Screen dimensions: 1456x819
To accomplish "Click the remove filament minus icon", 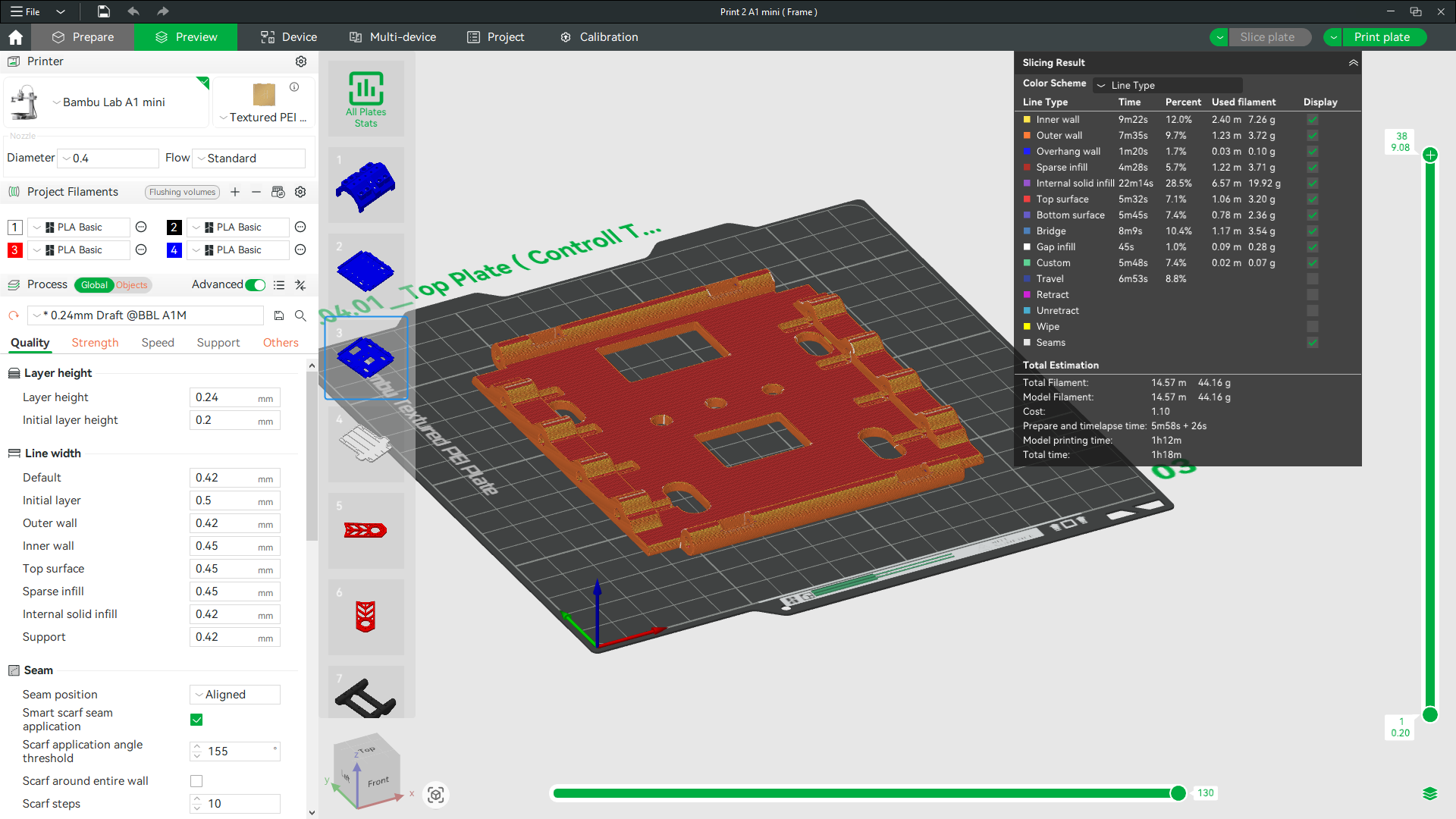I will 256,192.
